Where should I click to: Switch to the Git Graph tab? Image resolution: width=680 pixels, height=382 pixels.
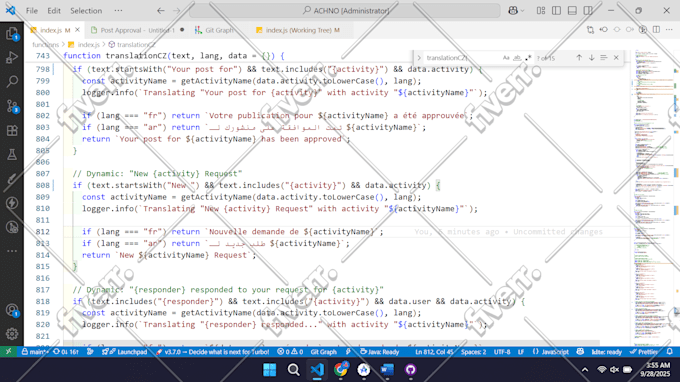pos(219,30)
